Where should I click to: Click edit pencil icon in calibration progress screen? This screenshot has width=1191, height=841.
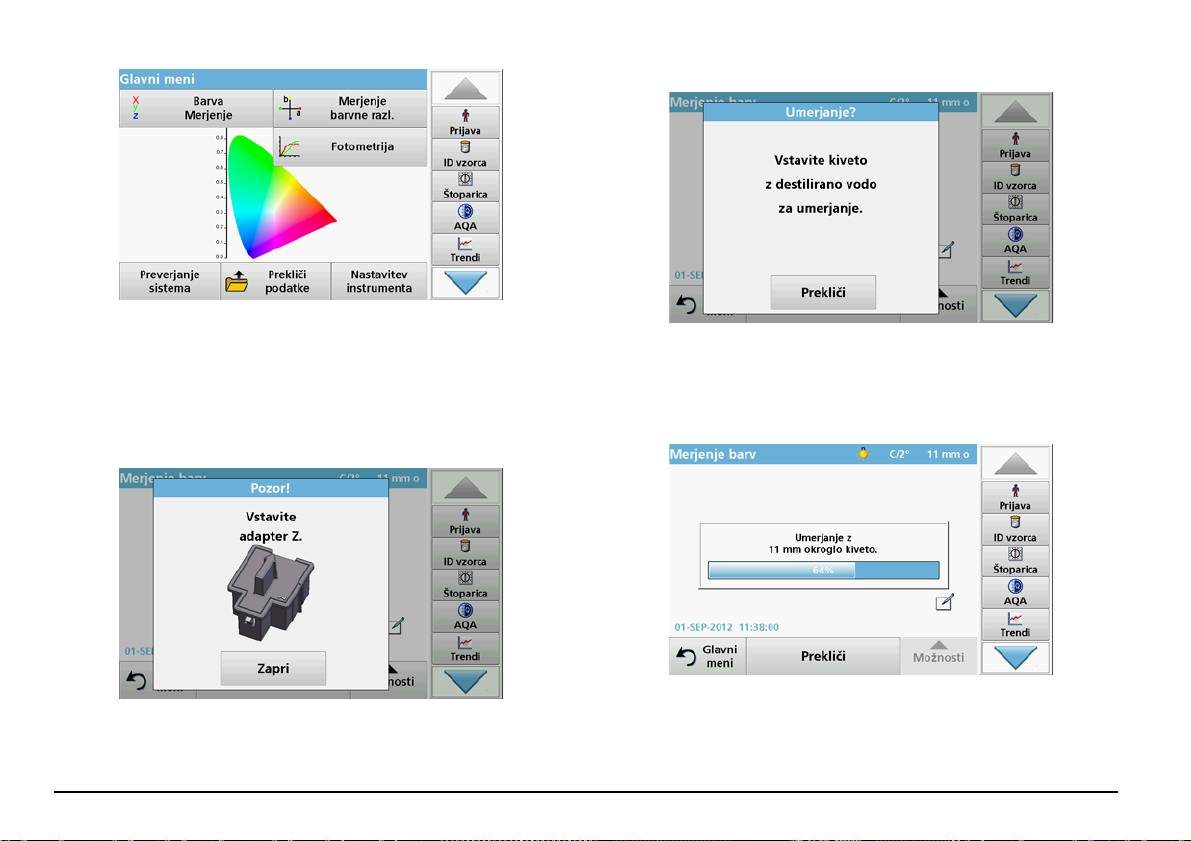coord(944,602)
